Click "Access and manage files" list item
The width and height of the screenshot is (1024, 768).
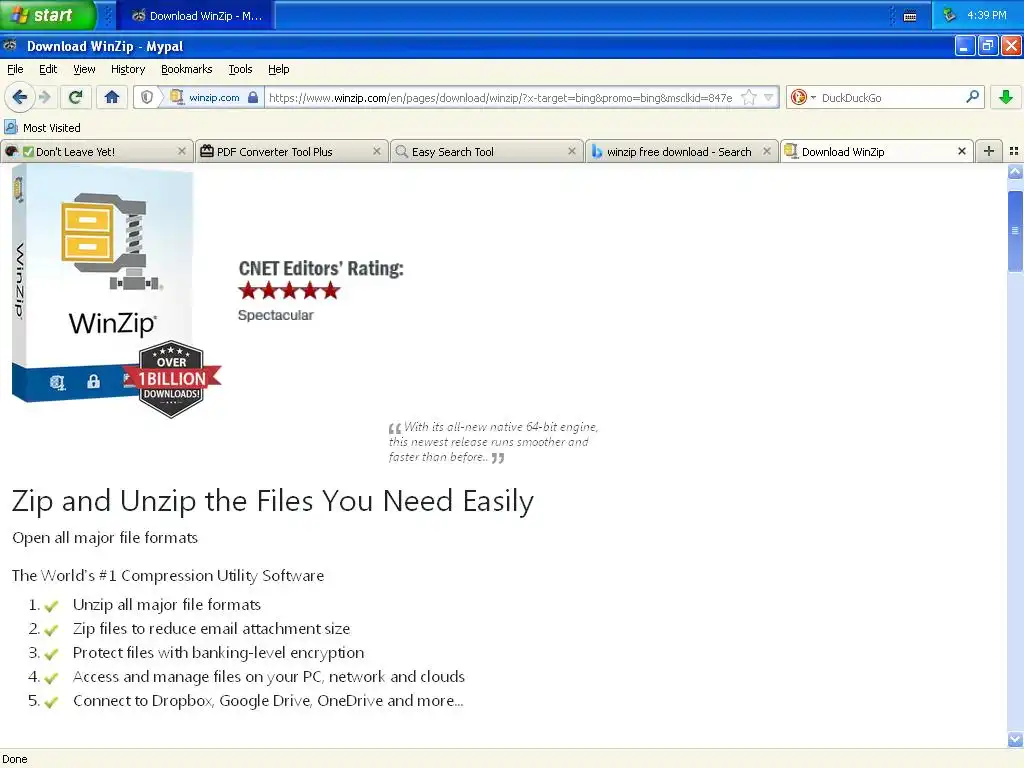[x=268, y=677]
